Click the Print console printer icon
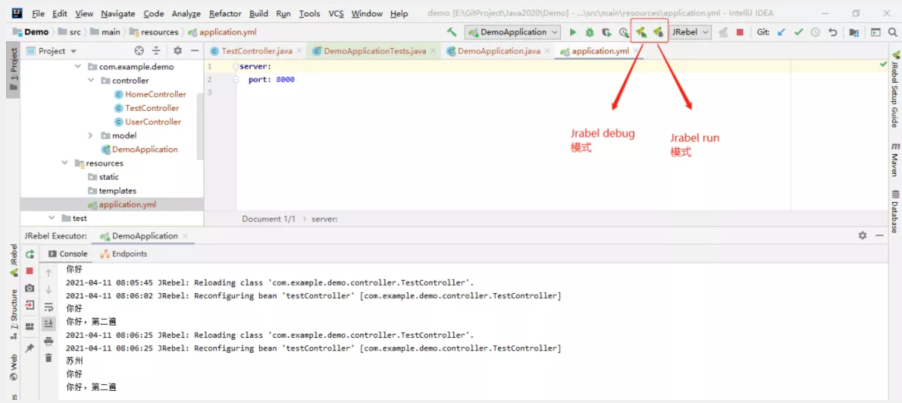This screenshot has width=902, height=403. [x=49, y=341]
